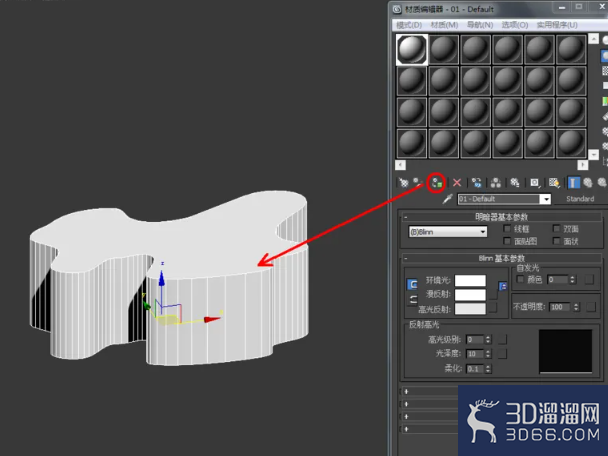Click ambient-diffuse color lock button
608x456 pixels.
(412, 284)
